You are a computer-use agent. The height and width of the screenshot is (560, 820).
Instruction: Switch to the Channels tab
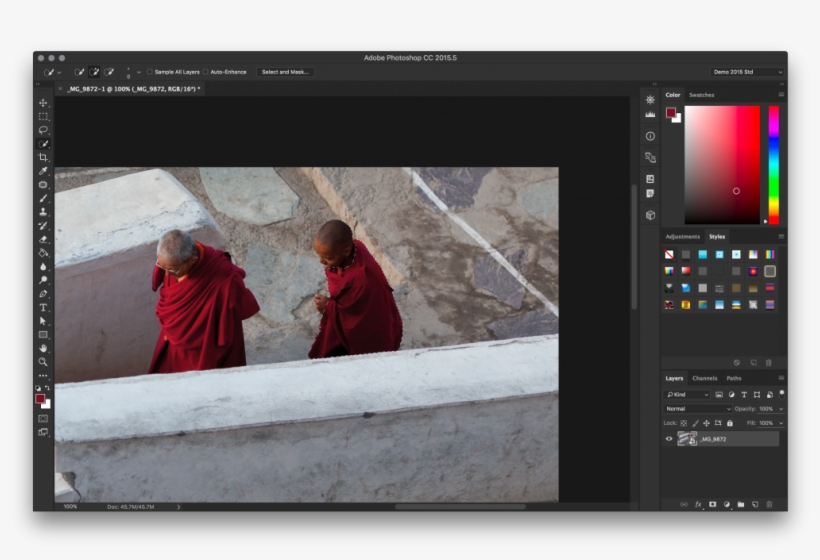click(x=705, y=378)
